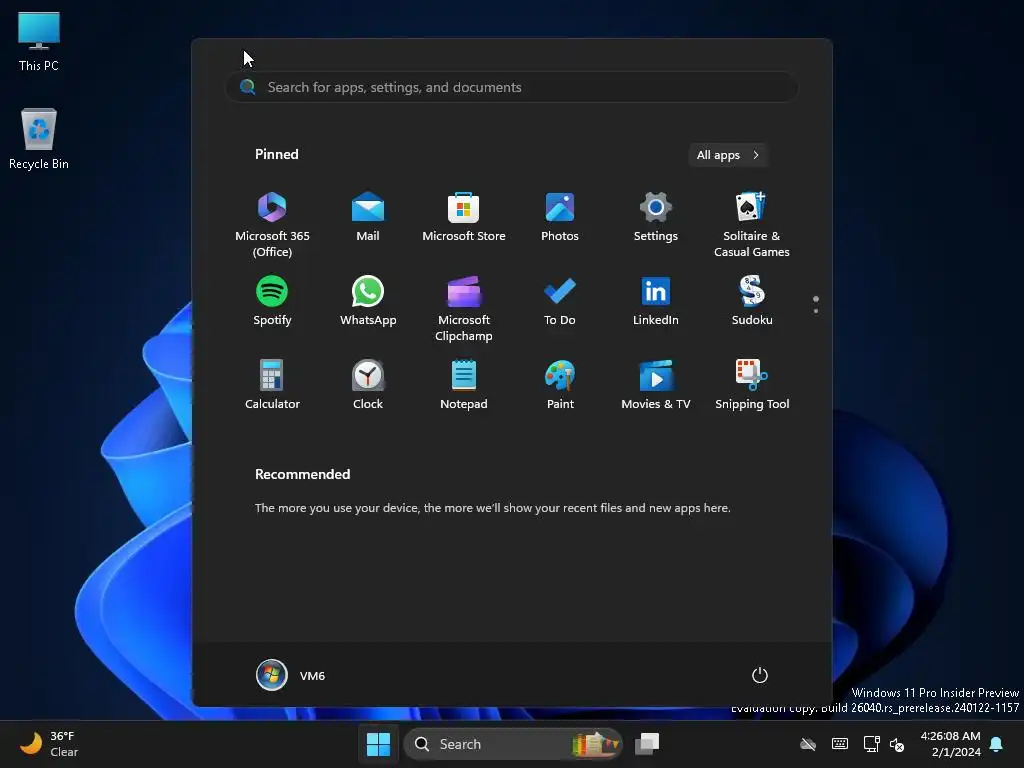Click the OneDrive cloud tray icon
The width and height of the screenshot is (1024, 768).
click(x=808, y=744)
